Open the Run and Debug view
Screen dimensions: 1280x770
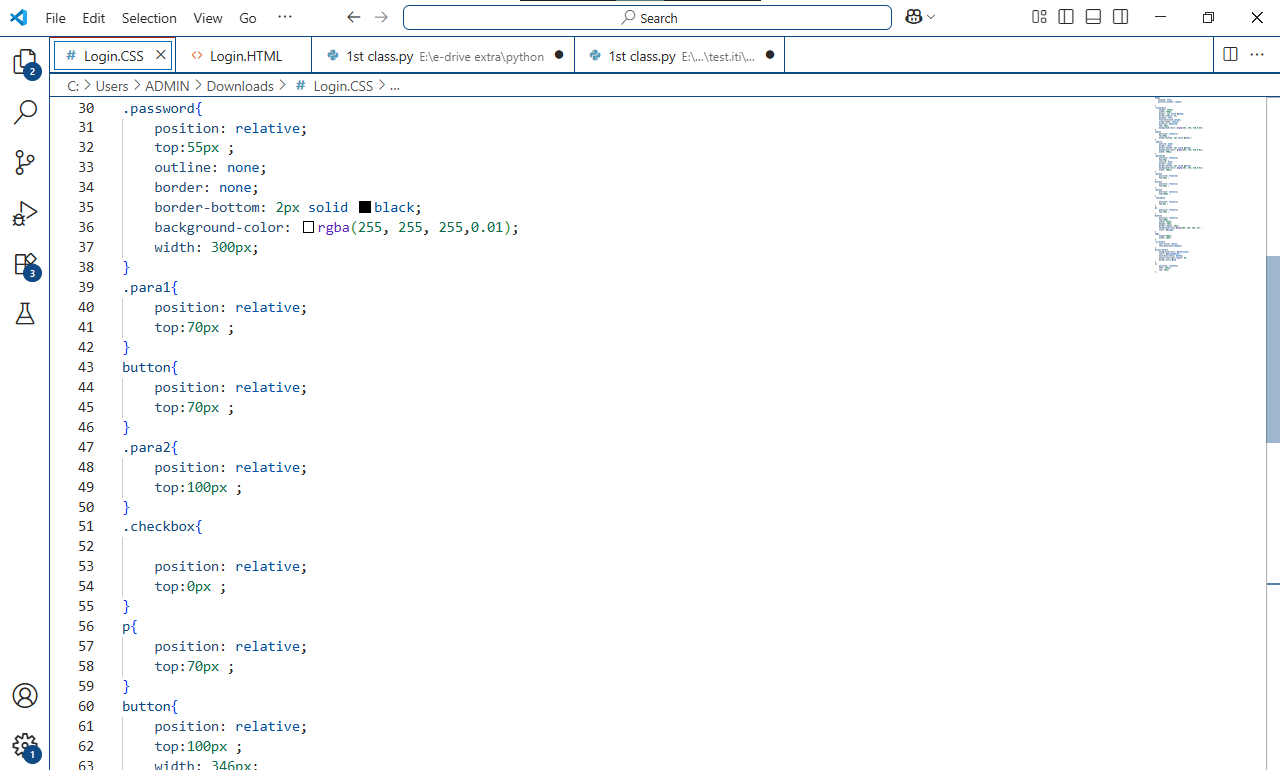coord(25,214)
